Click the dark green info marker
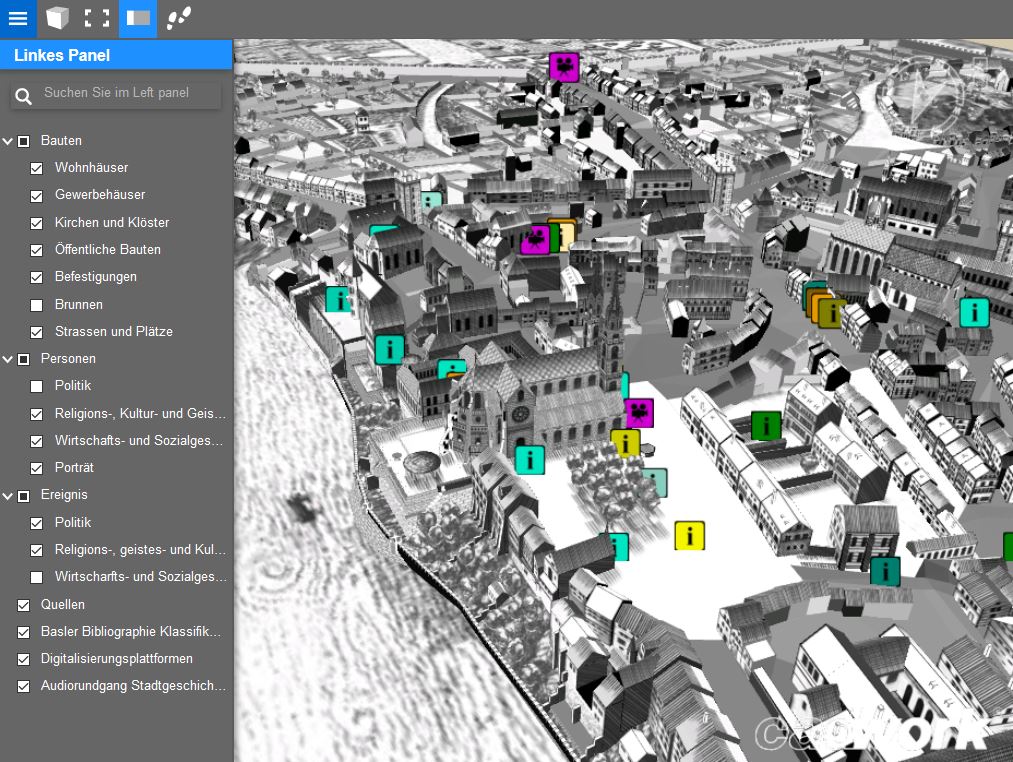The width and height of the screenshot is (1013, 762). 766,426
